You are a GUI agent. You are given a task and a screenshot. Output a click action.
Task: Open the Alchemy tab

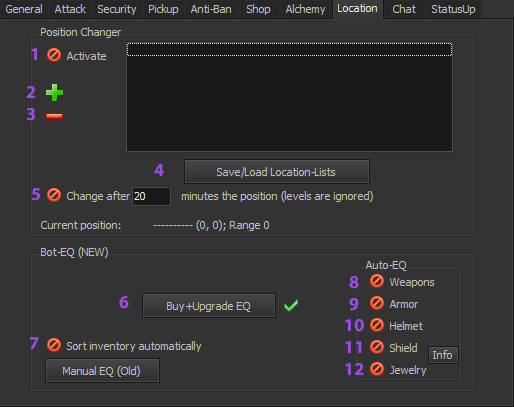tap(305, 9)
